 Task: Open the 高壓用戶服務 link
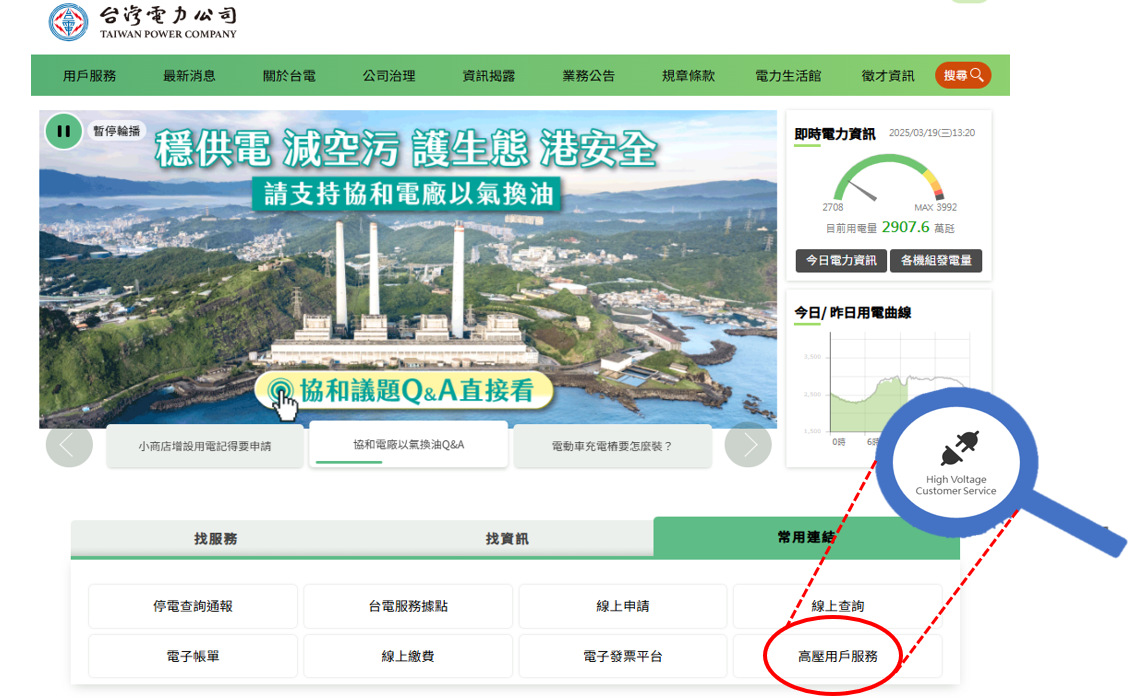point(838,657)
